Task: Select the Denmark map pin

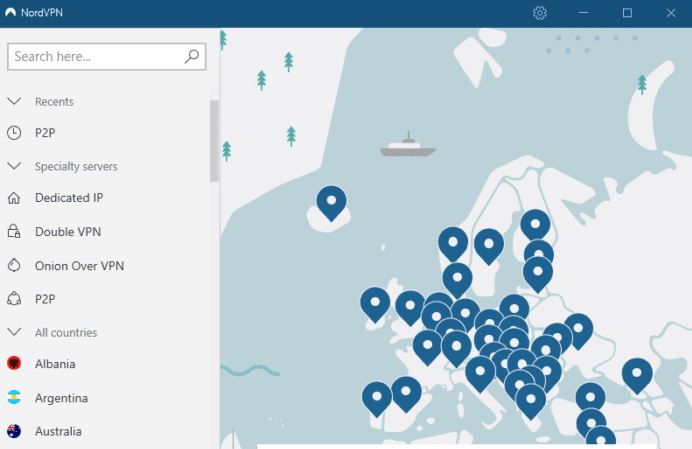Action: click(x=457, y=280)
